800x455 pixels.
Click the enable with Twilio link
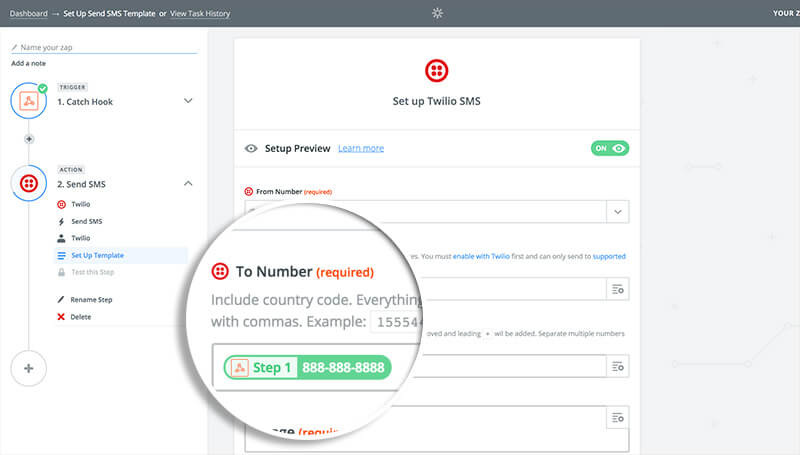coord(481,256)
